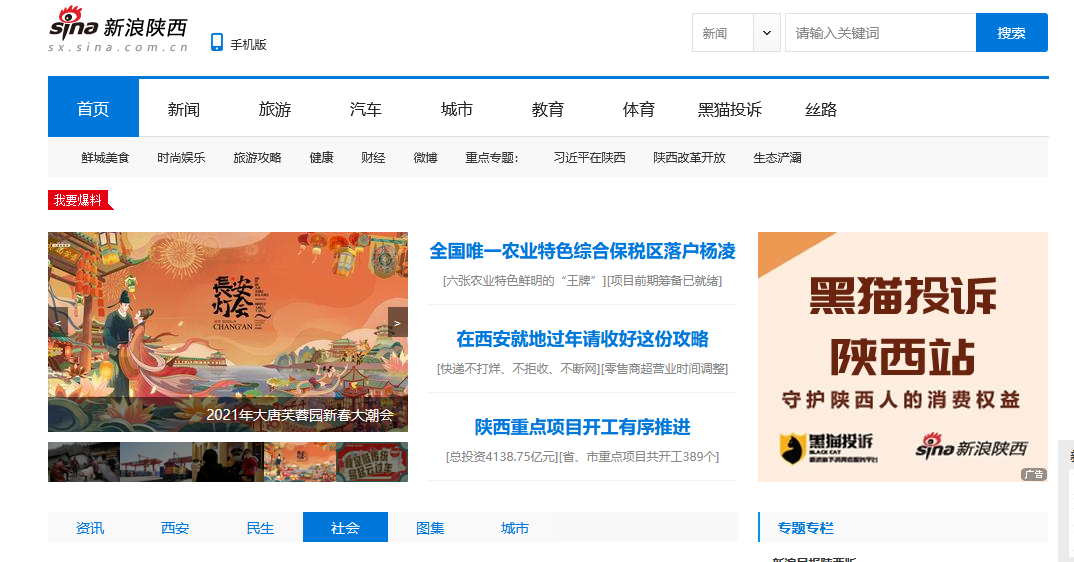Open sub-link 项目前期筹备已就绪
This screenshot has height=562, width=1074.
(x=664, y=280)
